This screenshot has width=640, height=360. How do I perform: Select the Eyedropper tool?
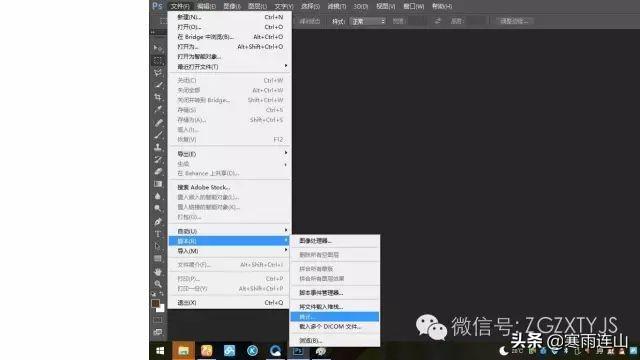pos(158,109)
